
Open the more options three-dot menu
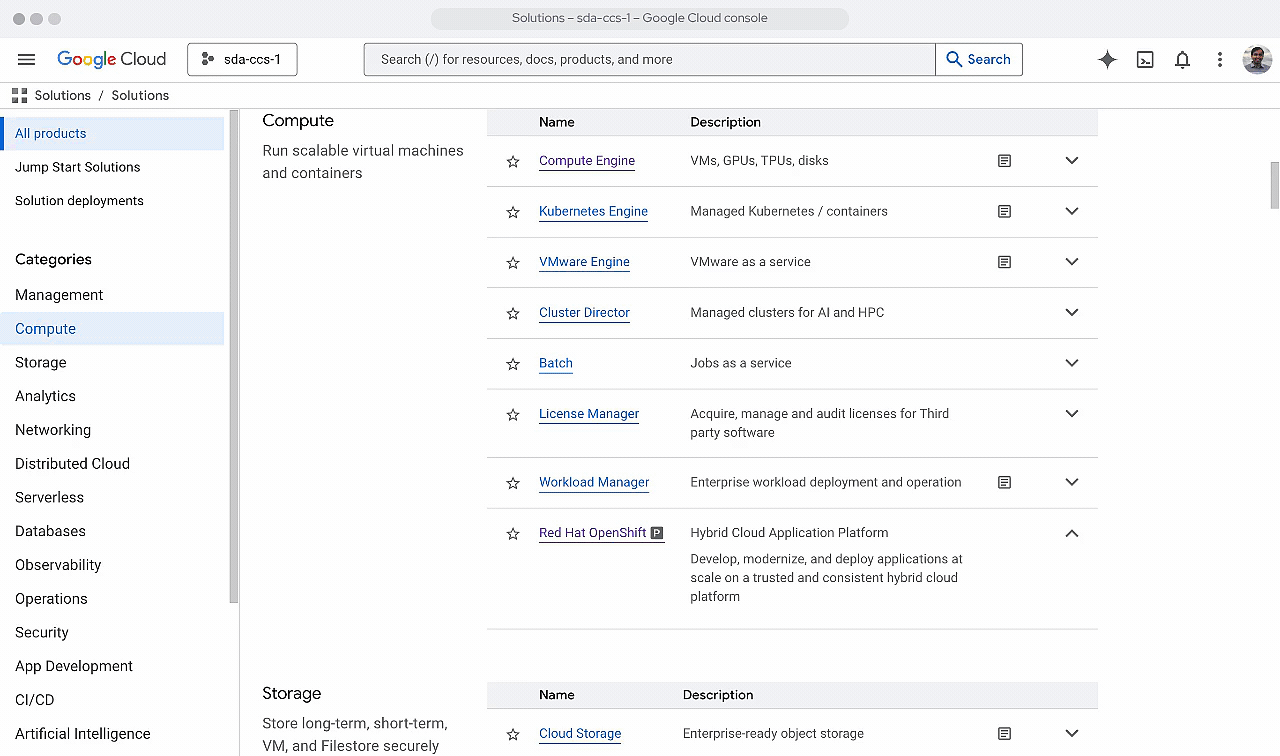coord(1219,59)
